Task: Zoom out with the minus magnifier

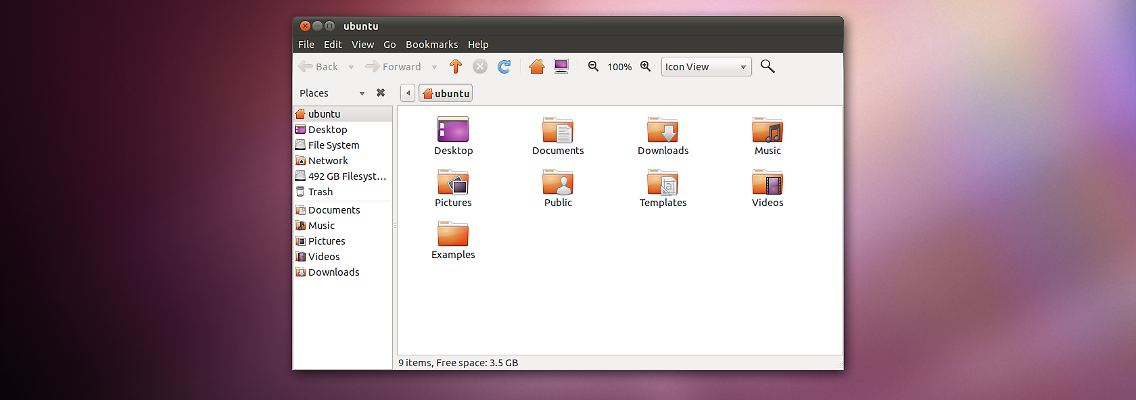Action: [593, 67]
